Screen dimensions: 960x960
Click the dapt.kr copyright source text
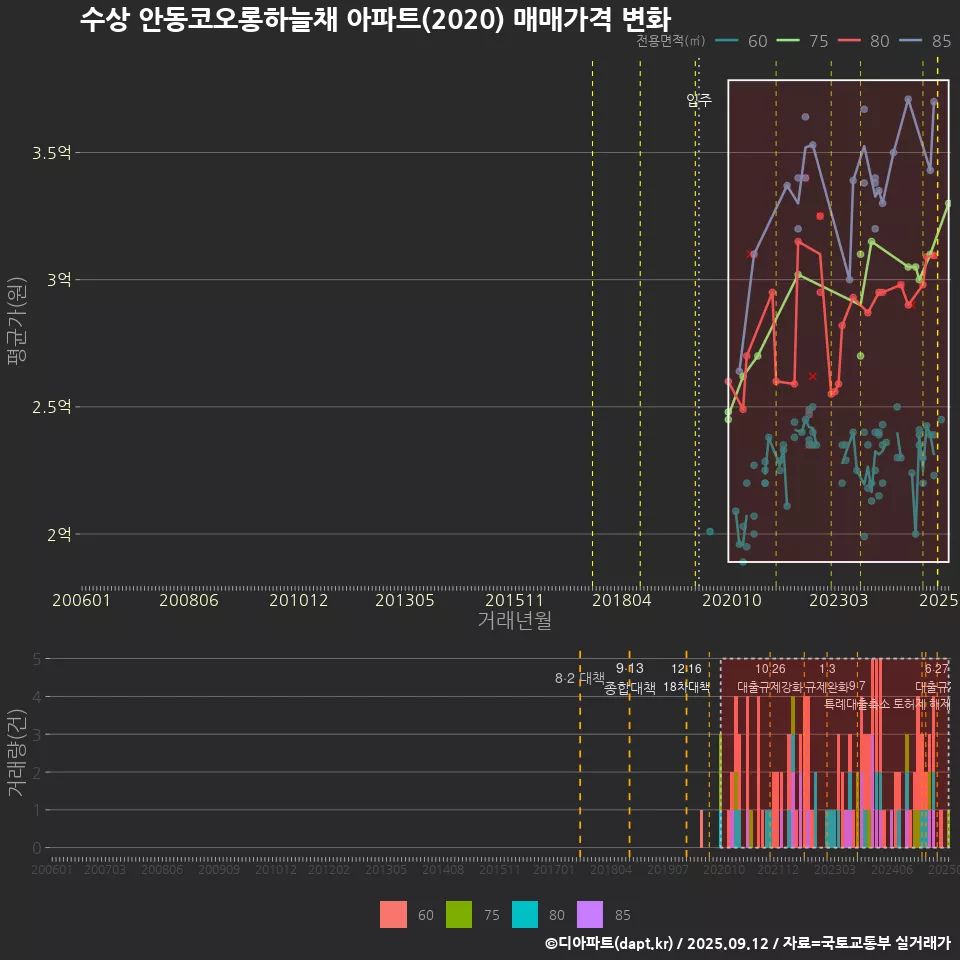pos(748,943)
